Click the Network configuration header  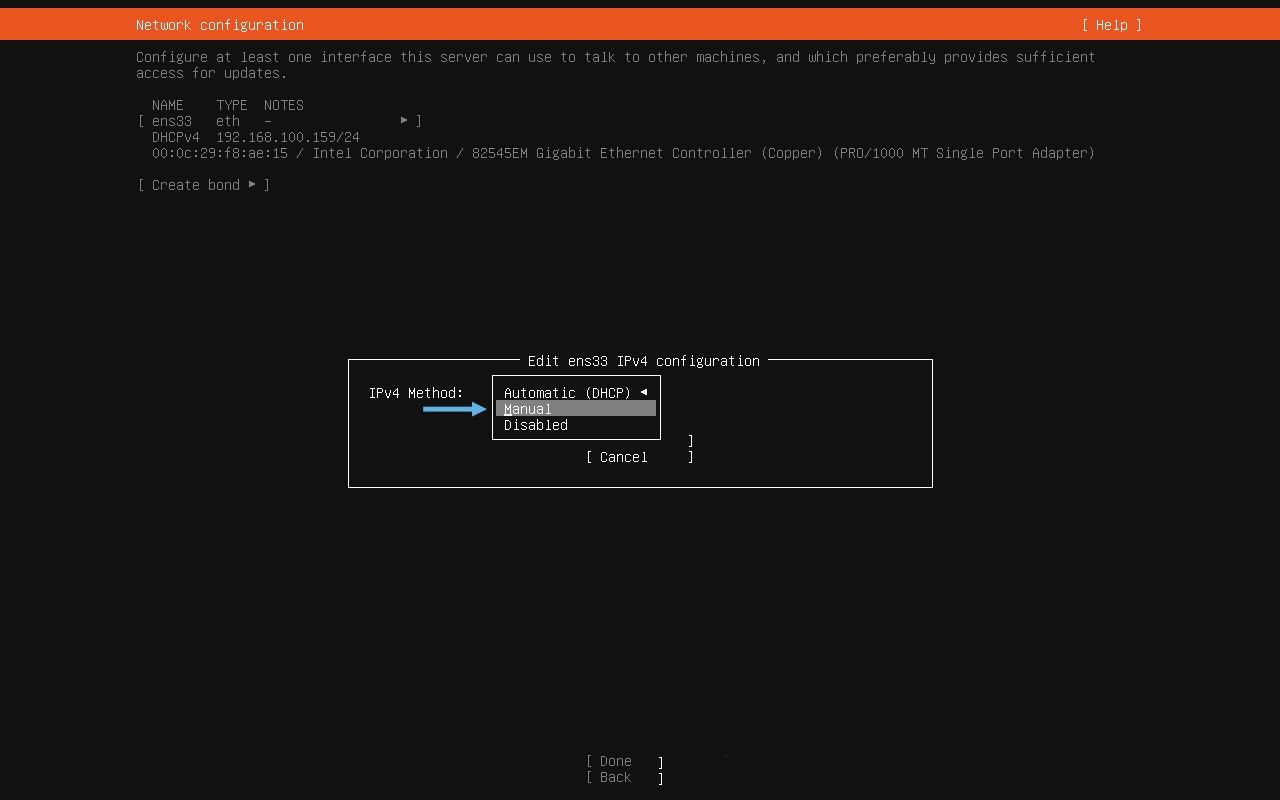point(219,24)
